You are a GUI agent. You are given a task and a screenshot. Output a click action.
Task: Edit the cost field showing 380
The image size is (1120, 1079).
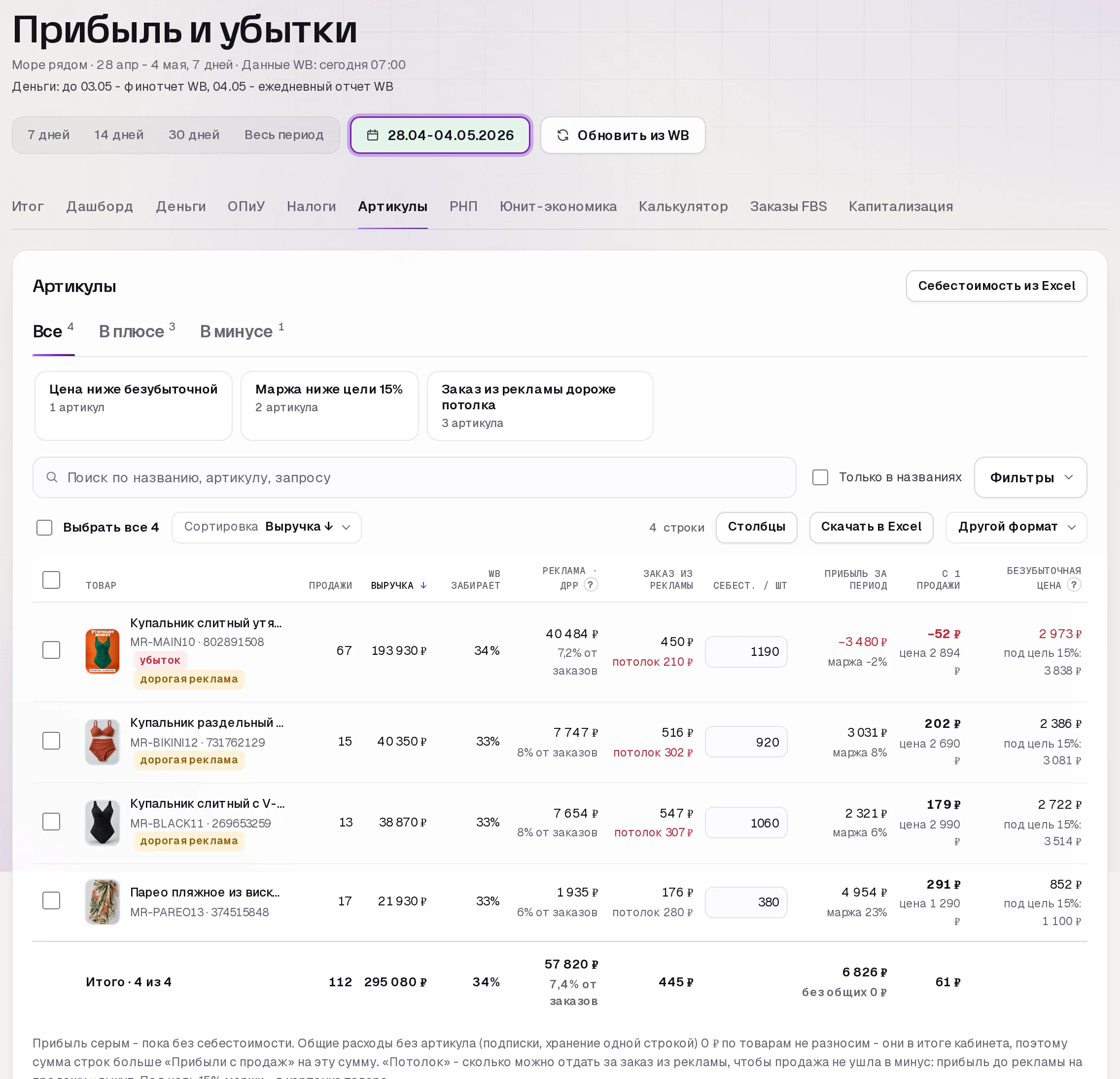pos(746,902)
